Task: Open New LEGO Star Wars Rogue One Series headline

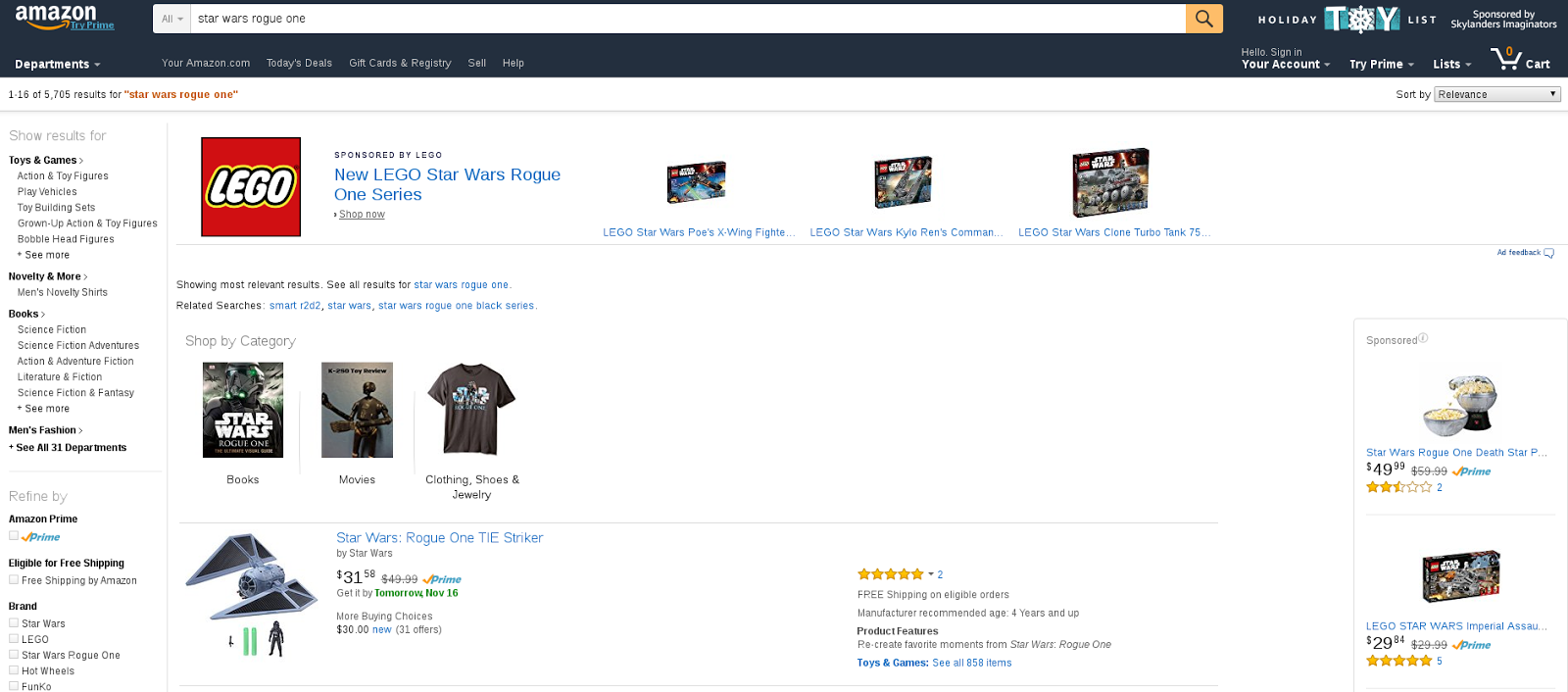Action: (x=447, y=184)
